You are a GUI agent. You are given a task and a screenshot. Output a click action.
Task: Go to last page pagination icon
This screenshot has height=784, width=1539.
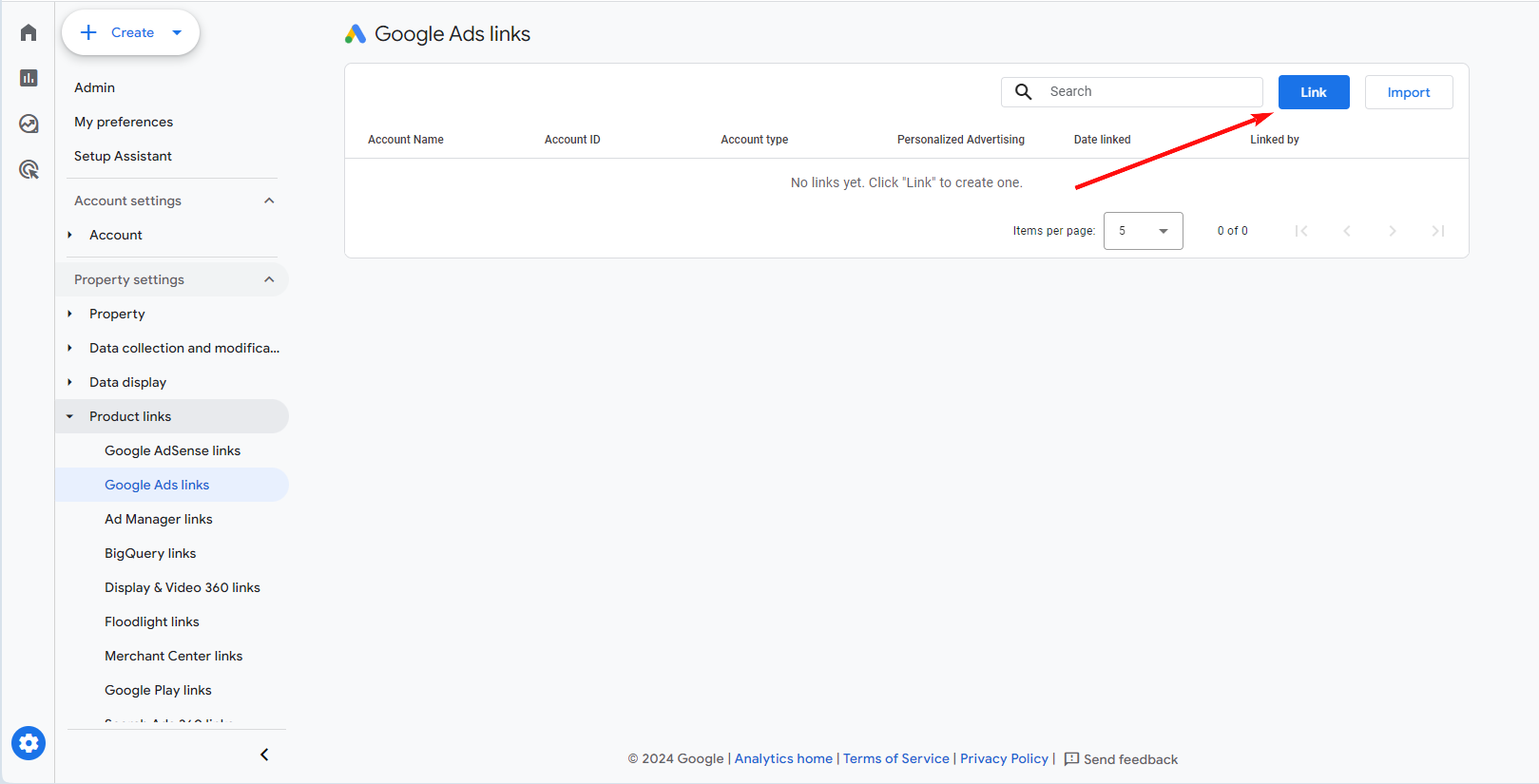(1438, 231)
